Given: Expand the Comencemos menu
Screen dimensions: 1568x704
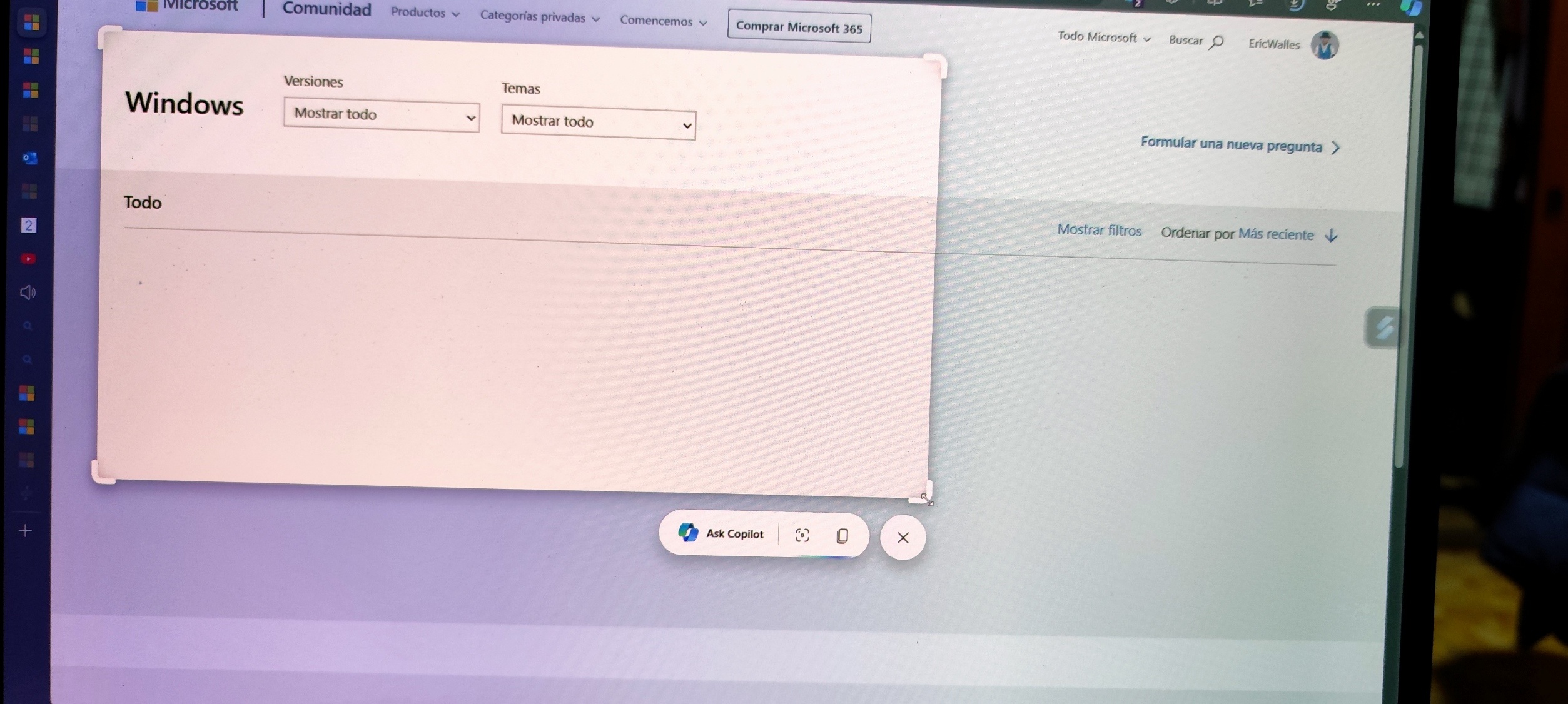Looking at the screenshot, I should [662, 21].
